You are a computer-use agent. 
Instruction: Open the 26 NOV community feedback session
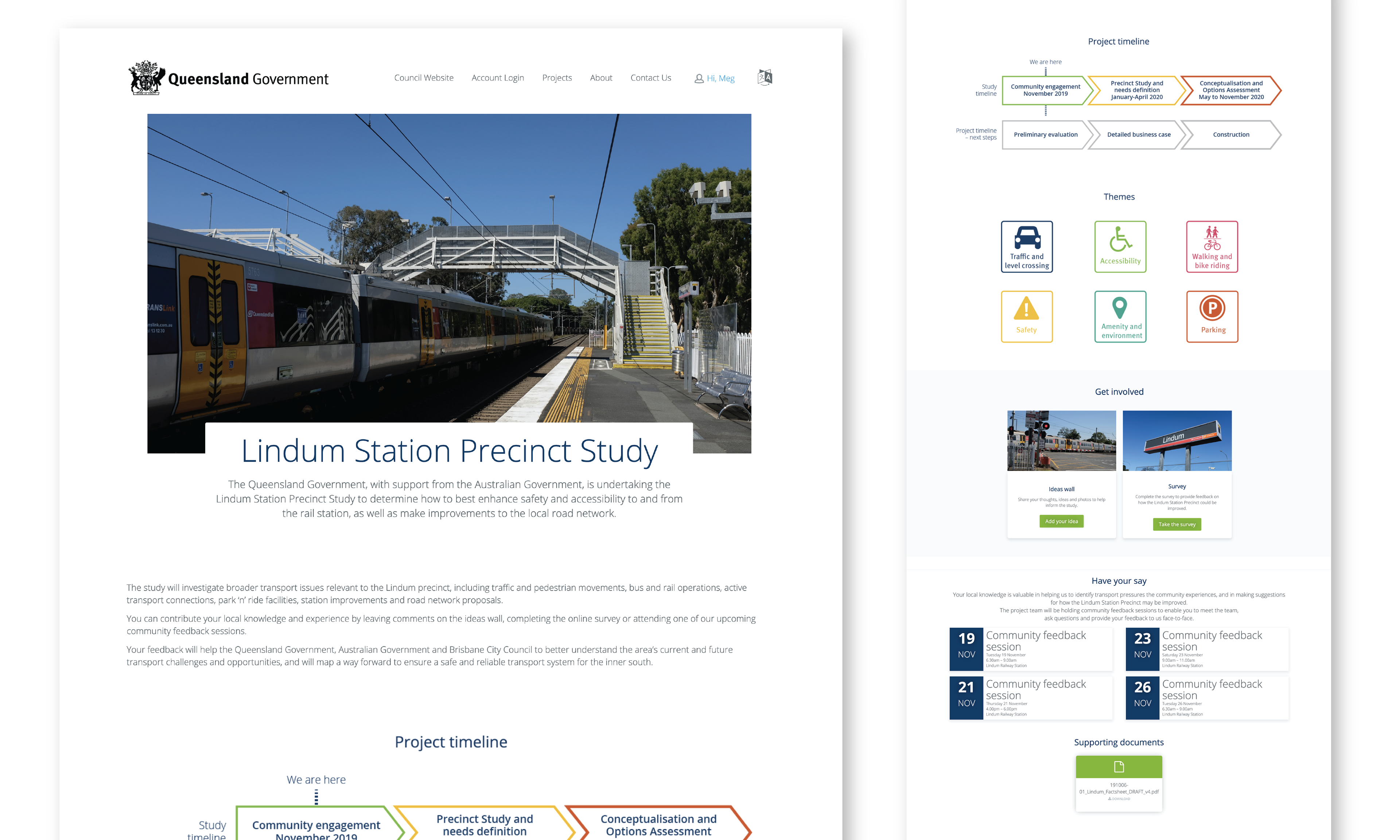(1207, 697)
